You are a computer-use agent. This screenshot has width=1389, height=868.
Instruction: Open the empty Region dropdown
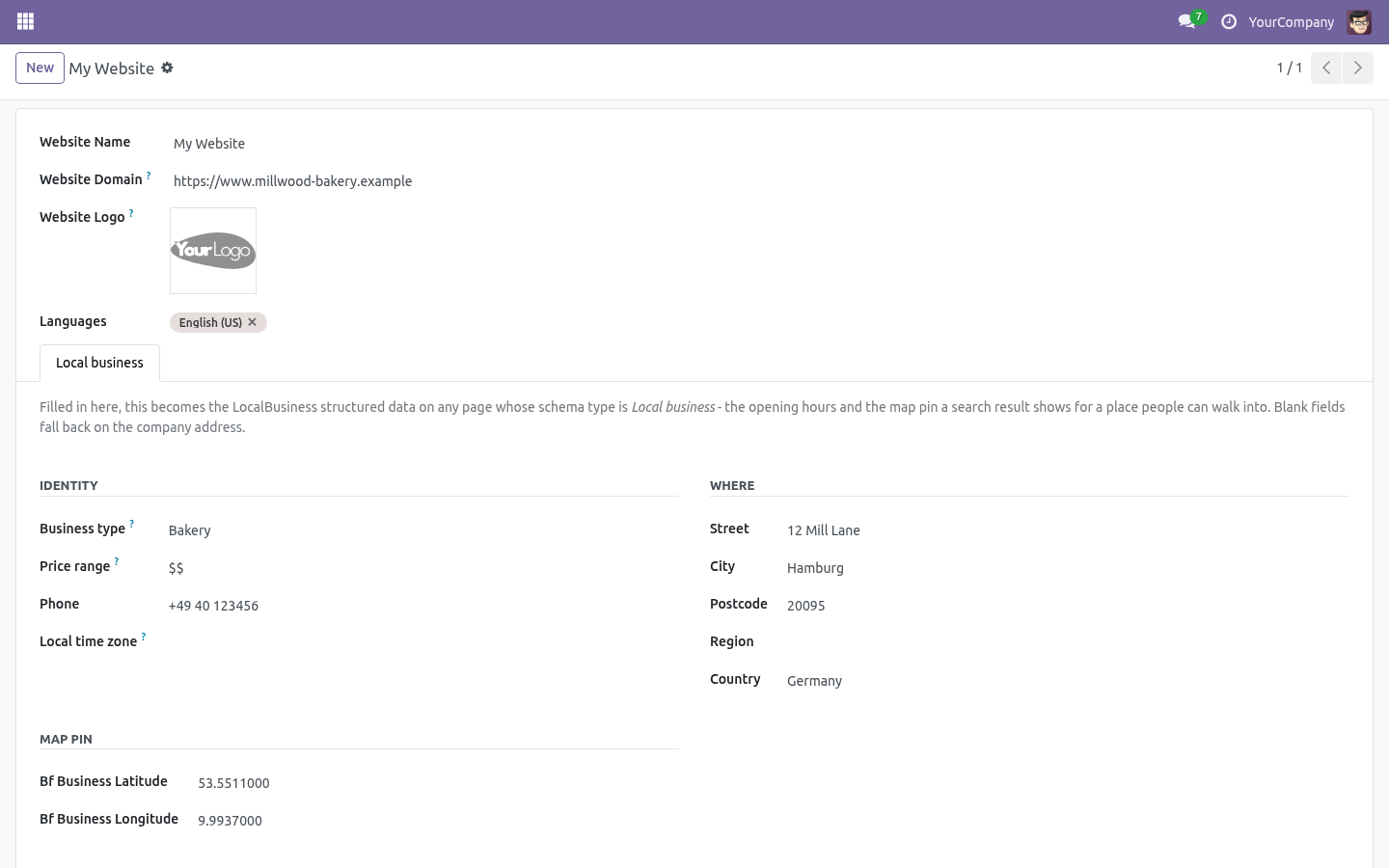tap(1066, 643)
